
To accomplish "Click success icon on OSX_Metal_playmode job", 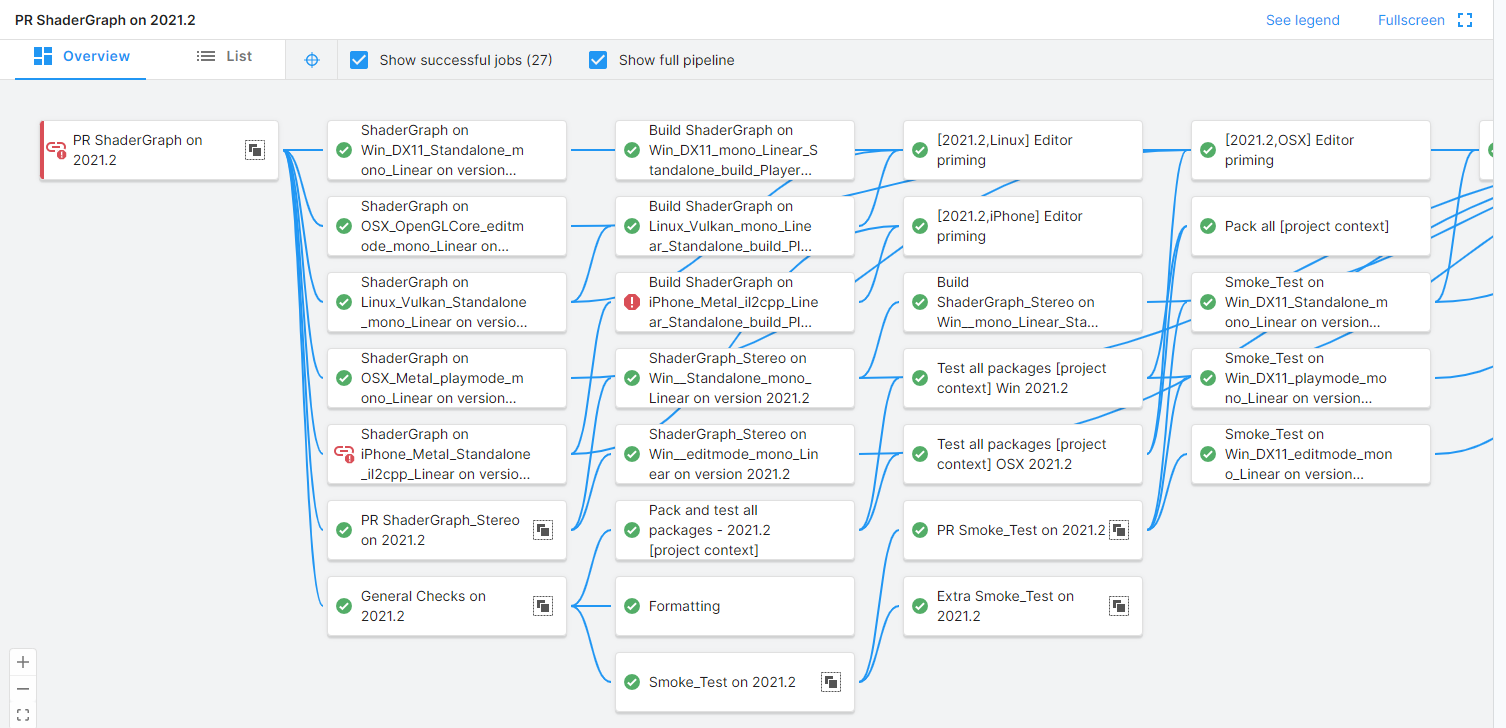I will coord(344,378).
